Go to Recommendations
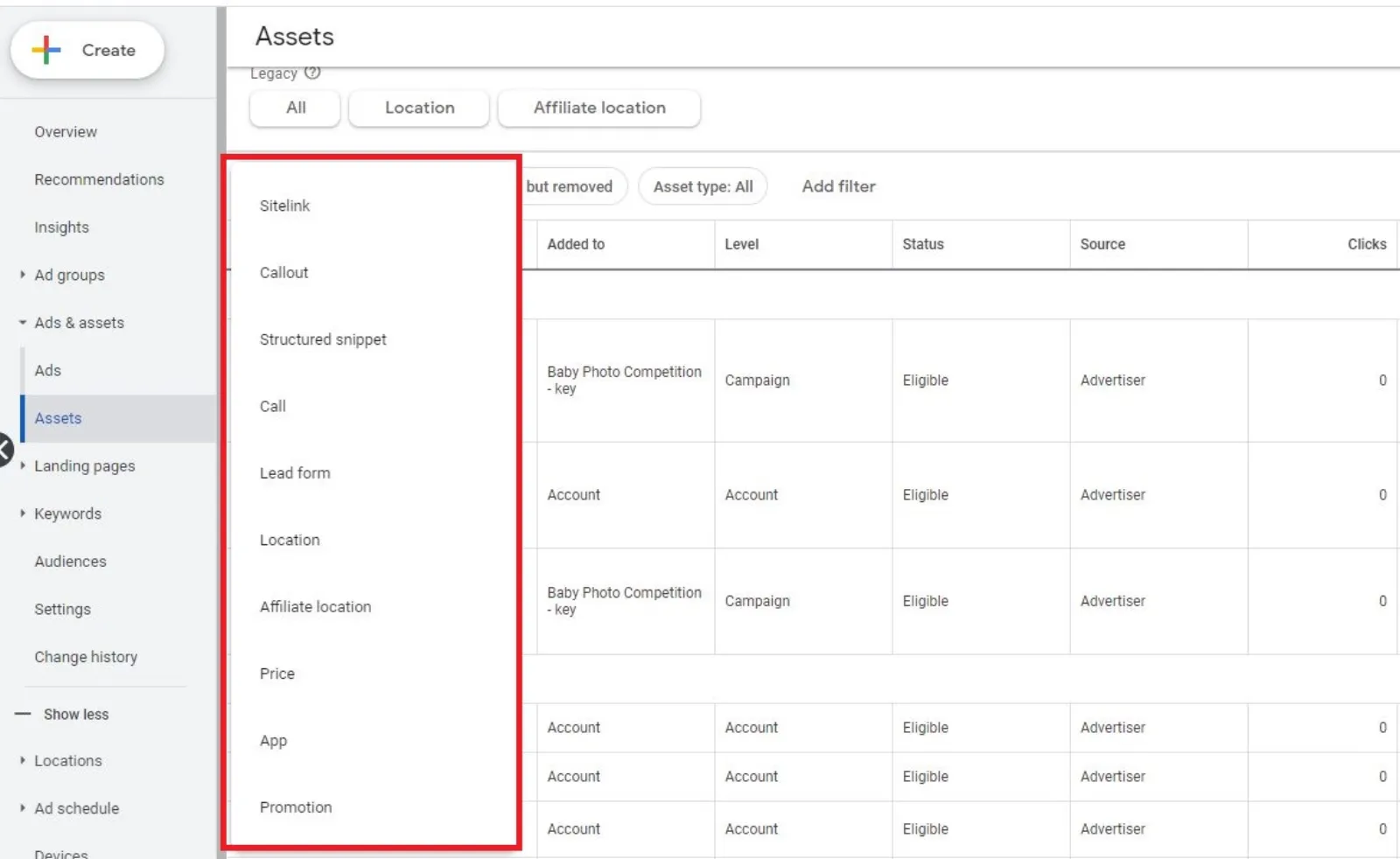 coord(99,179)
